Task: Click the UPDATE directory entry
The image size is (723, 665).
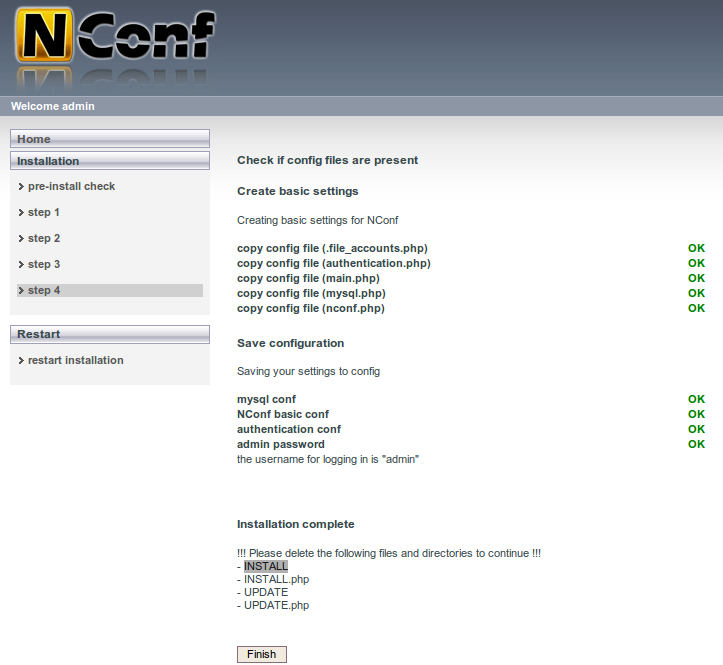Action: tap(266, 592)
